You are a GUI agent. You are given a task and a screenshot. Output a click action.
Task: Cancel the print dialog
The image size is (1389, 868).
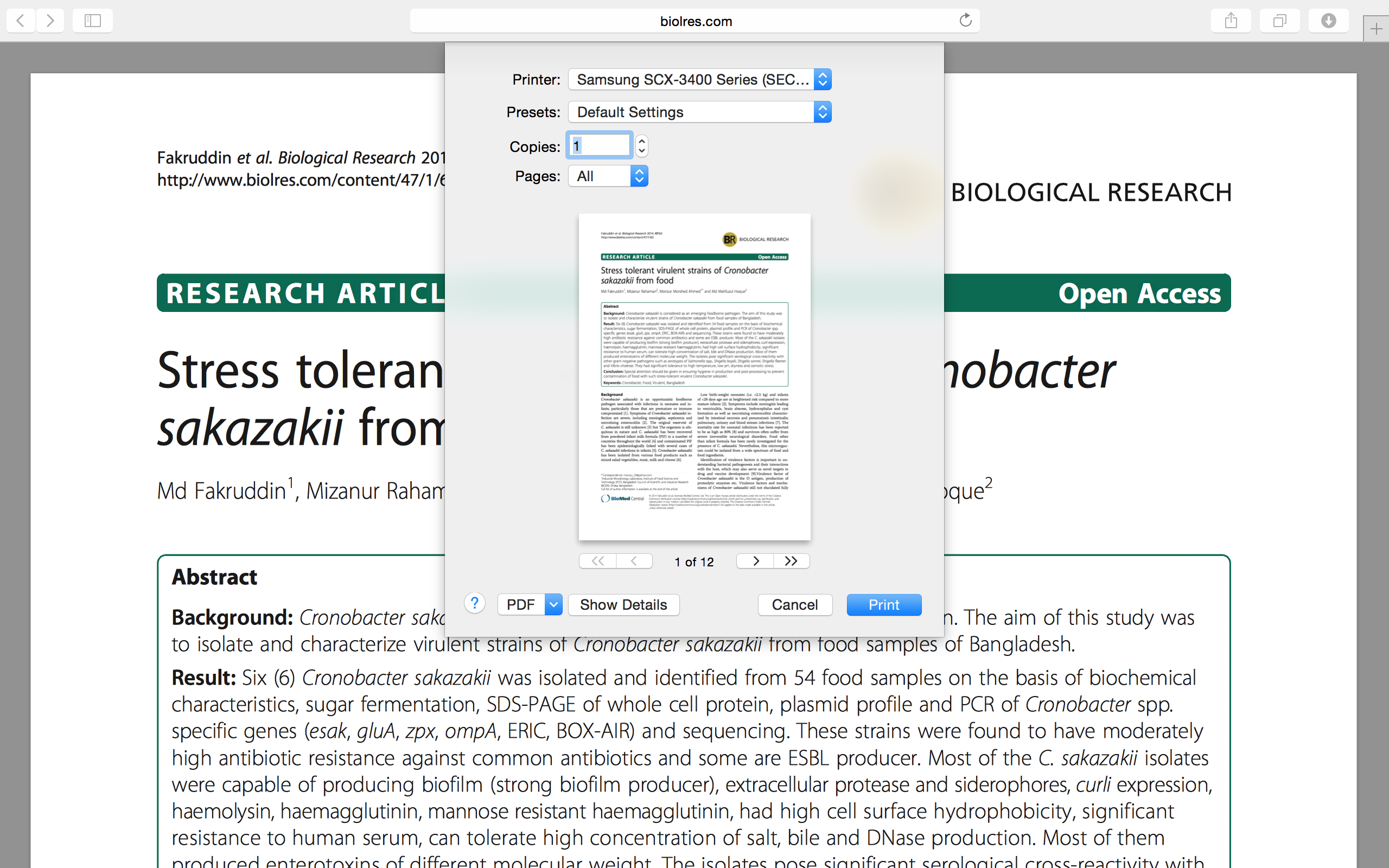(x=794, y=604)
